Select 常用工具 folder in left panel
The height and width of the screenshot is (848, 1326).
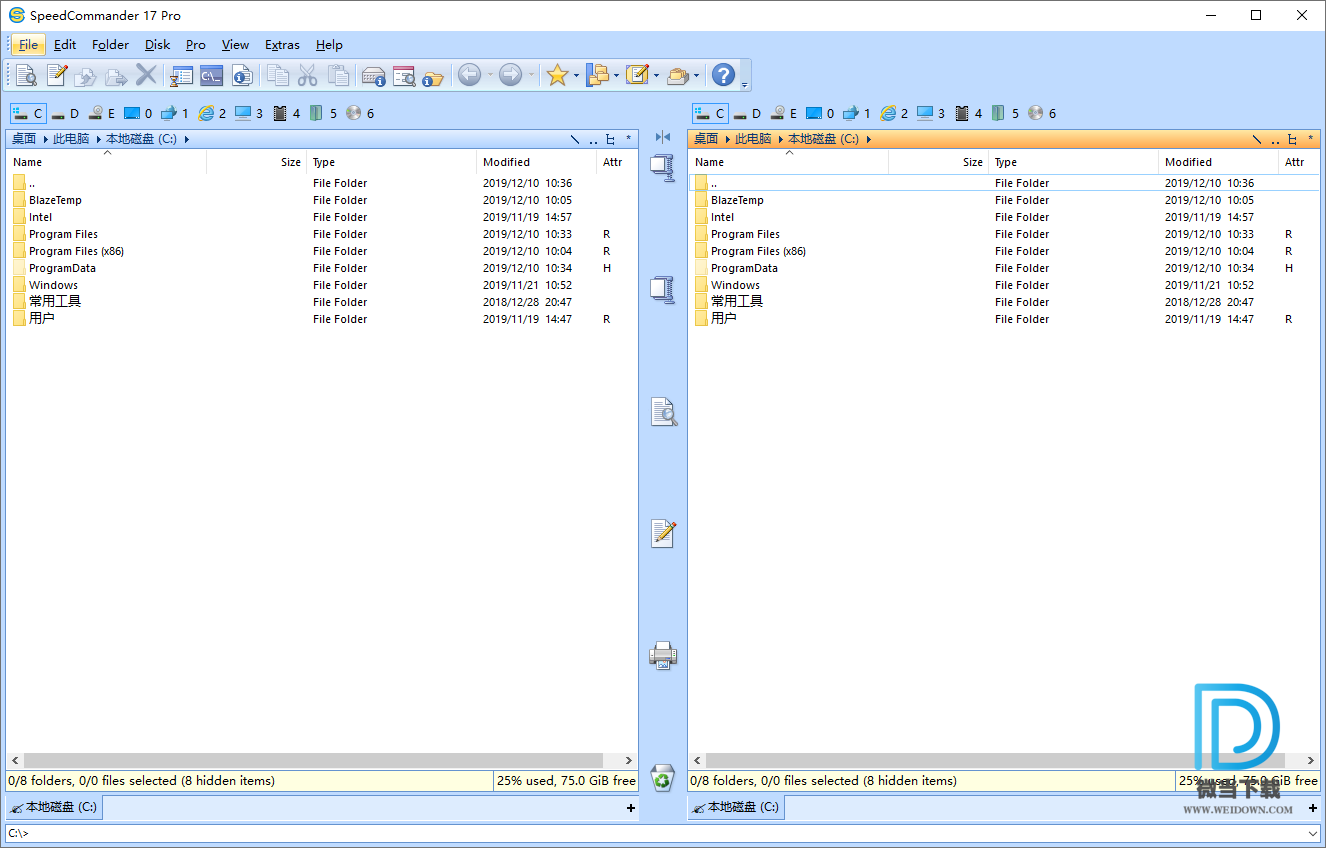(55, 302)
